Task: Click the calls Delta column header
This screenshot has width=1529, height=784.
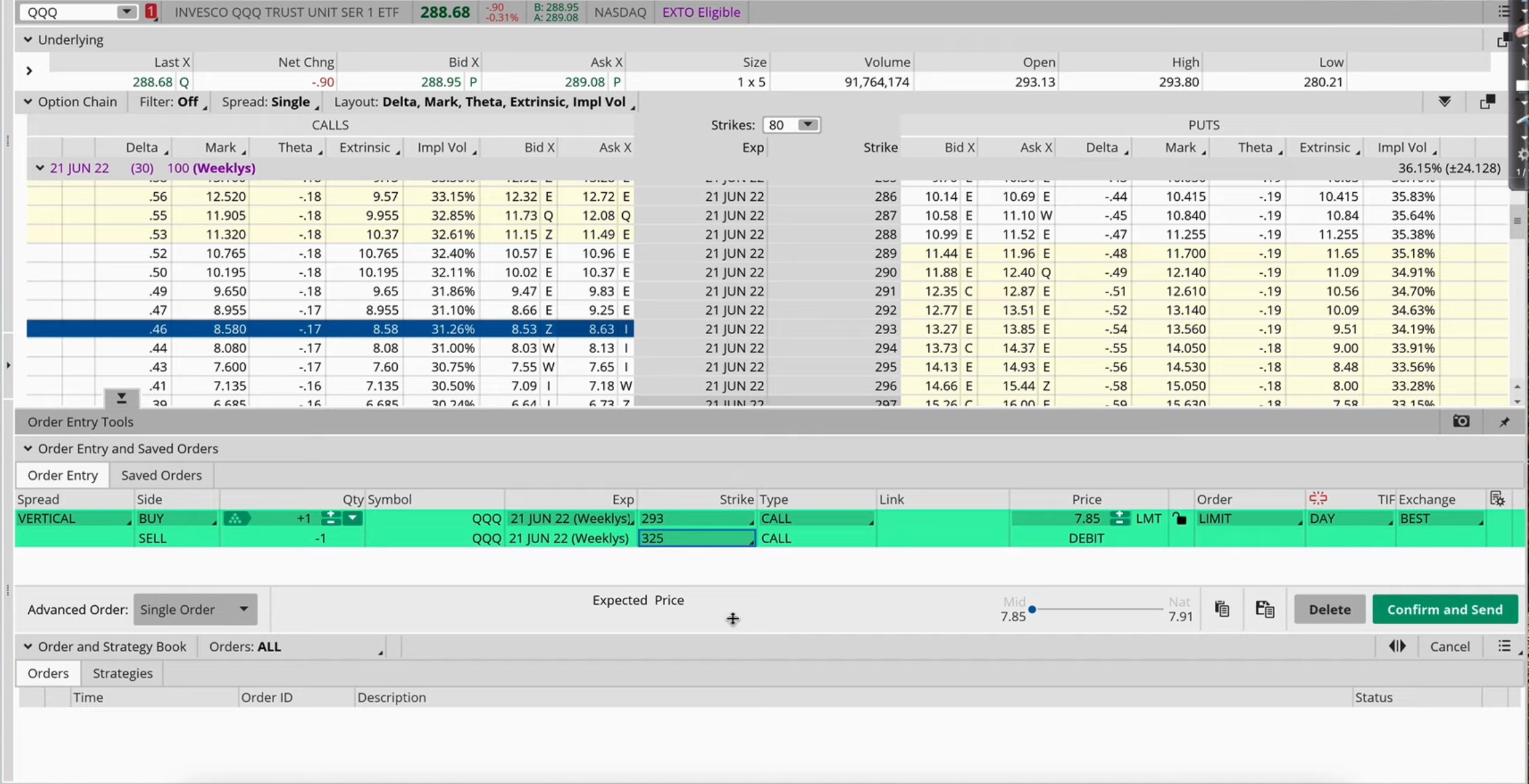Action: 142,147
